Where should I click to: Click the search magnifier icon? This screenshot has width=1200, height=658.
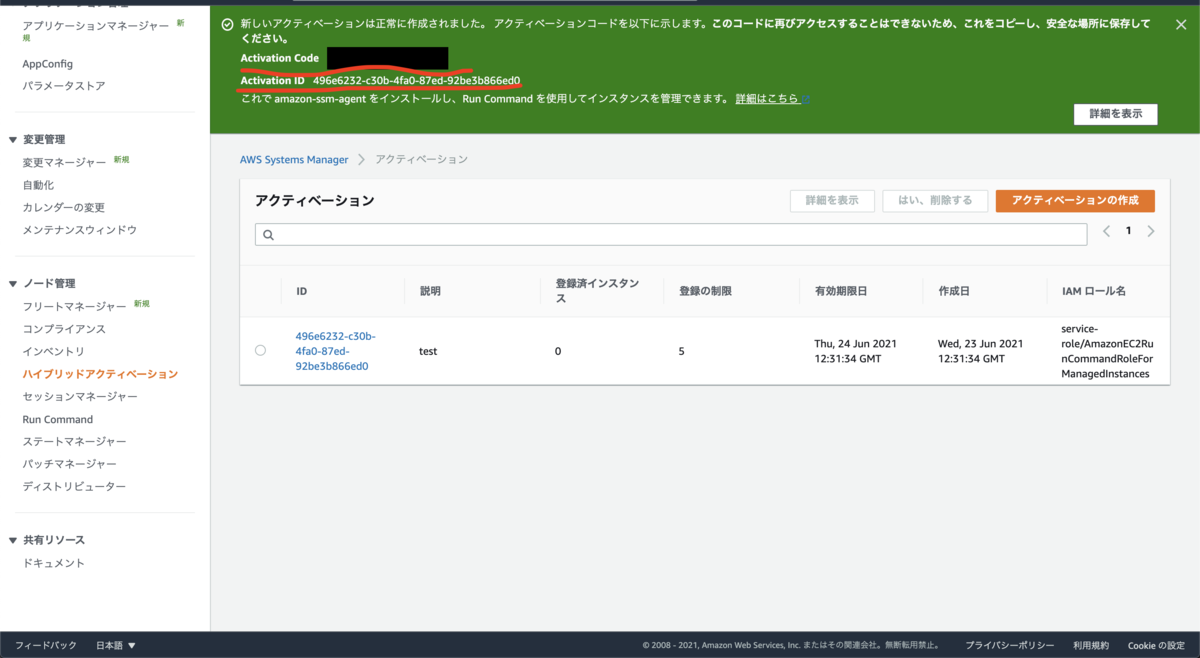268,234
